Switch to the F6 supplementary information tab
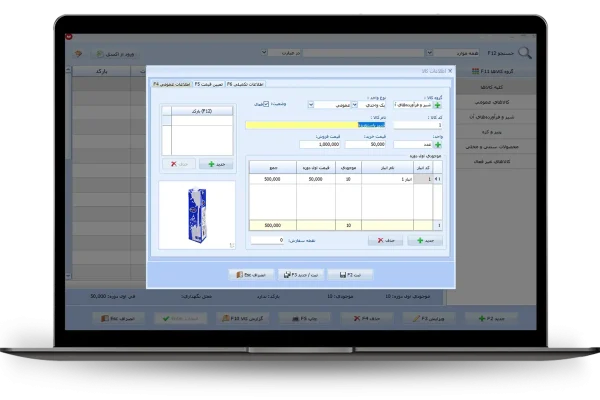 [x=245, y=84]
